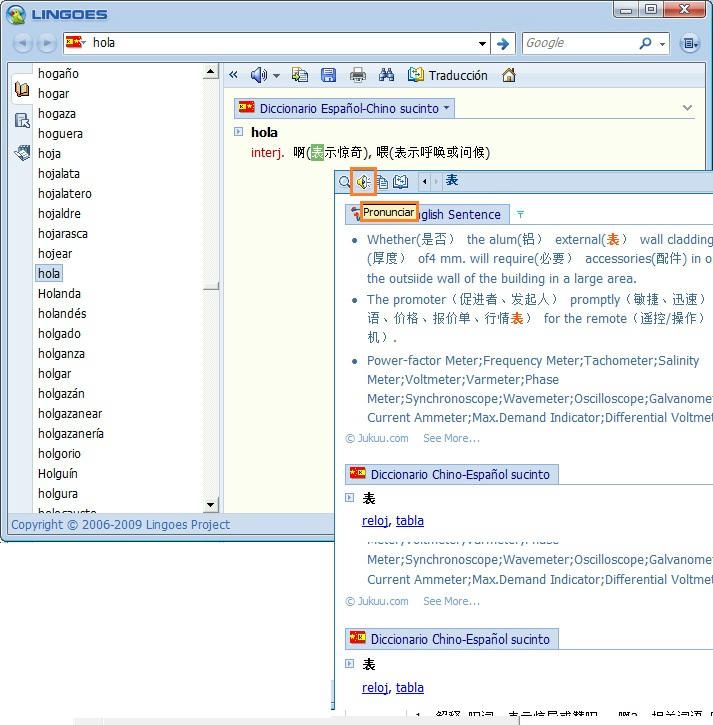The height and width of the screenshot is (725, 713).
Task: Click the magnifier icon in the popup toolbar
Action: coord(344,181)
